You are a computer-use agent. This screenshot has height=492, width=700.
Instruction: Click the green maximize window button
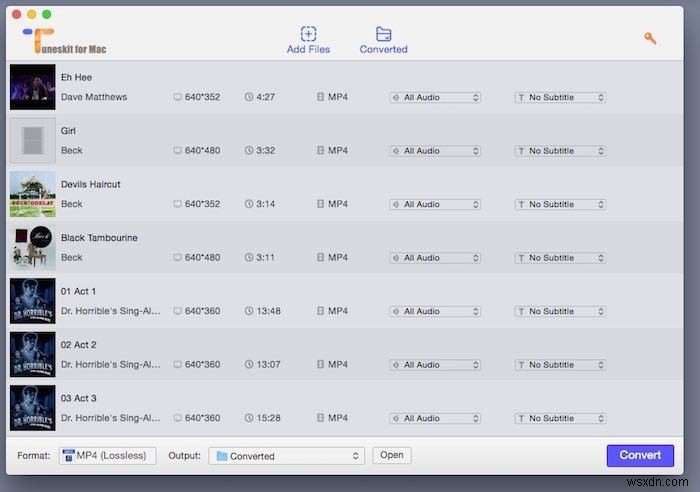coord(46,14)
